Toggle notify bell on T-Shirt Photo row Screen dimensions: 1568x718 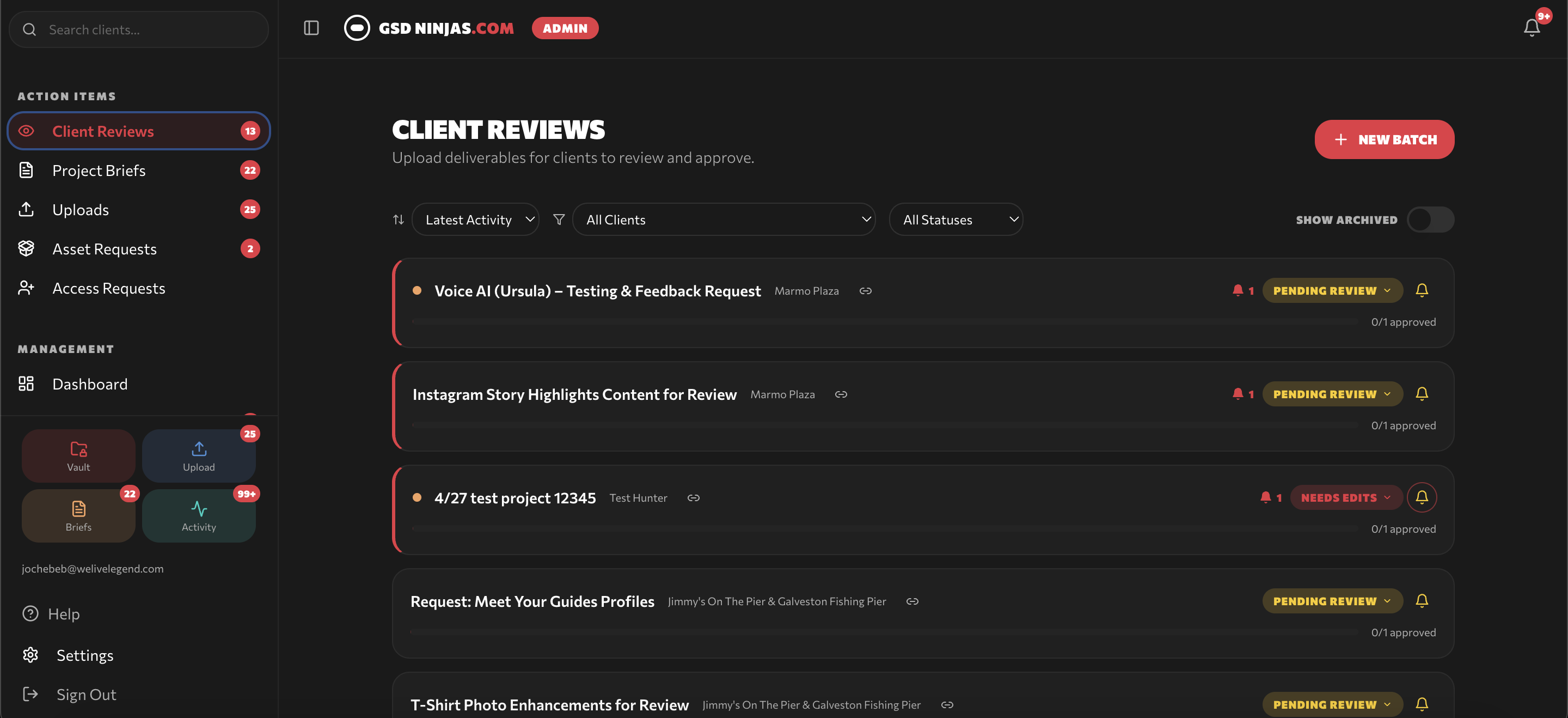click(1422, 704)
